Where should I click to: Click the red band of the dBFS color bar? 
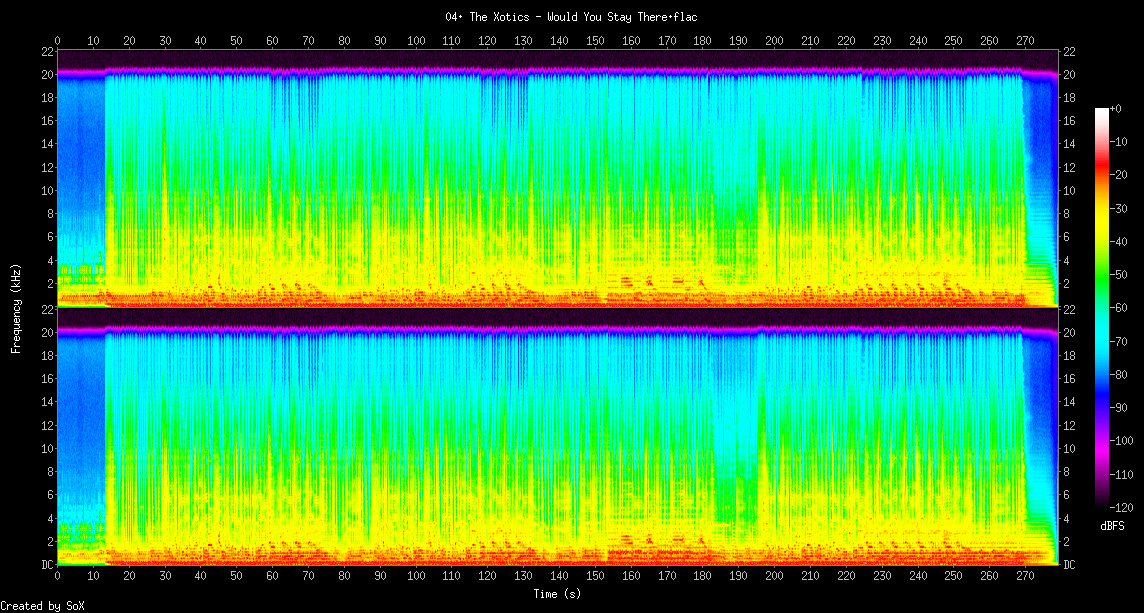click(x=1102, y=175)
